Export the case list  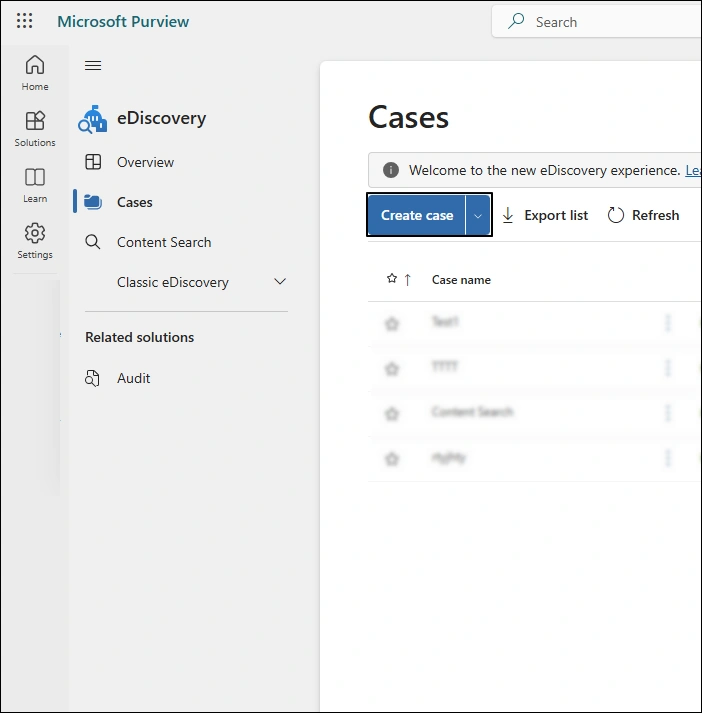pos(545,215)
